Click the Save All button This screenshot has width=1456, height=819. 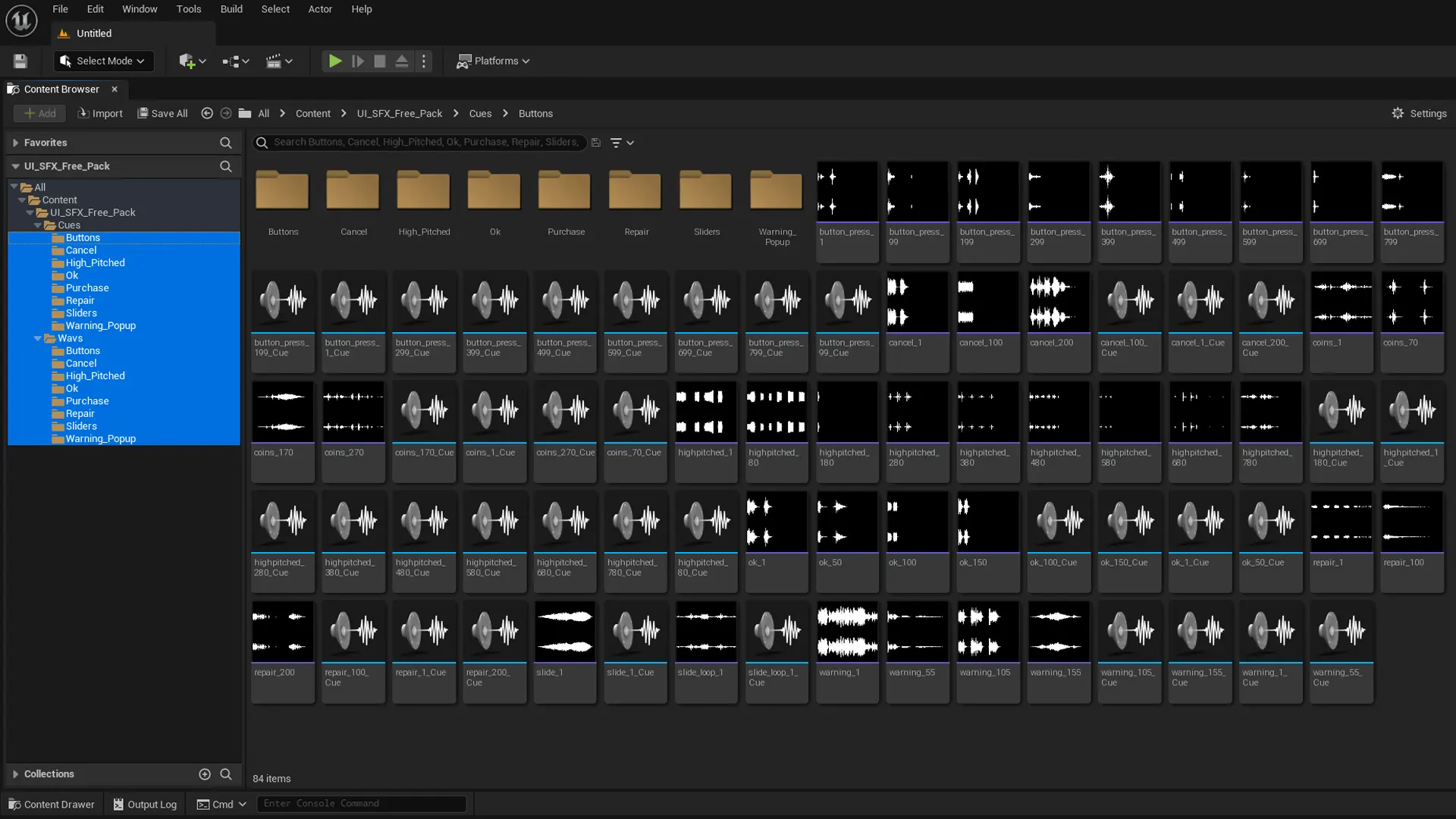[162, 113]
